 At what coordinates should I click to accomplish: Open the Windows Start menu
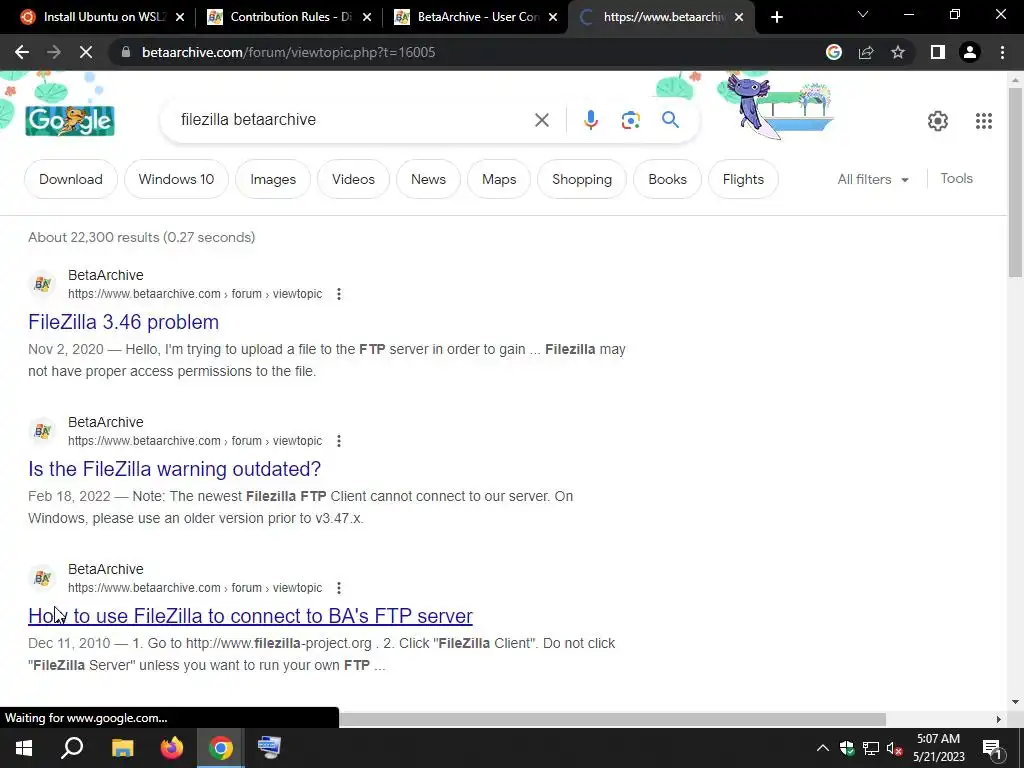(x=24, y=748)
